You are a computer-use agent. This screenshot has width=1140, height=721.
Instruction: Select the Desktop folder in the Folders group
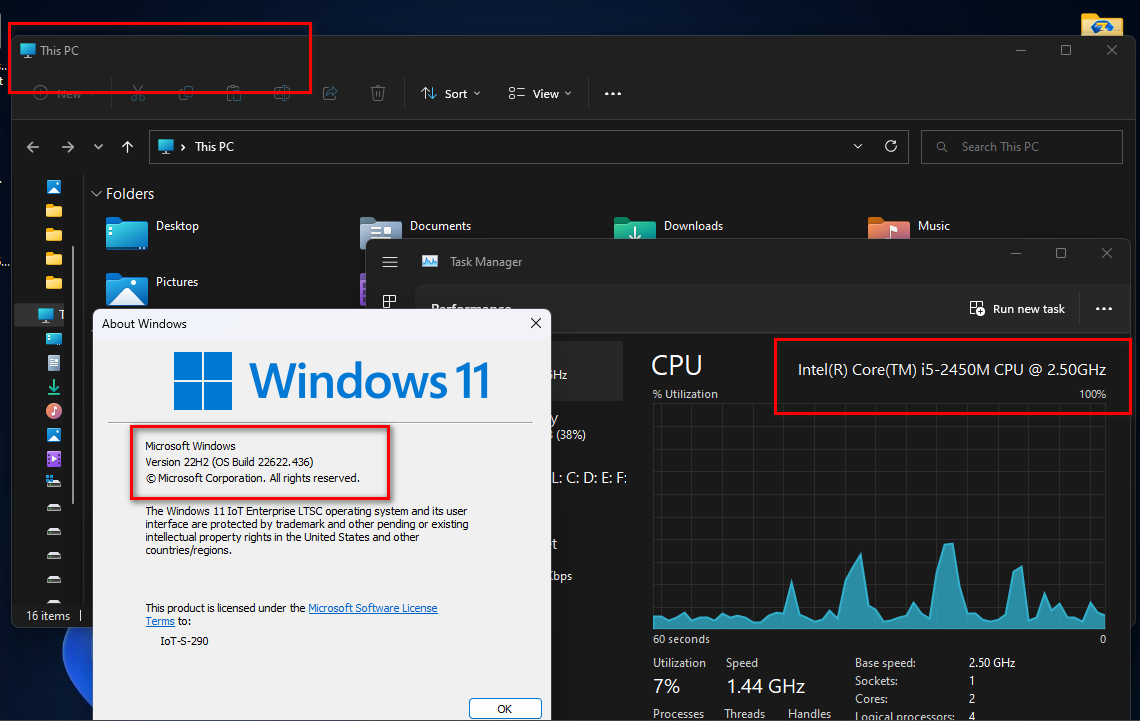pos(153,233)
